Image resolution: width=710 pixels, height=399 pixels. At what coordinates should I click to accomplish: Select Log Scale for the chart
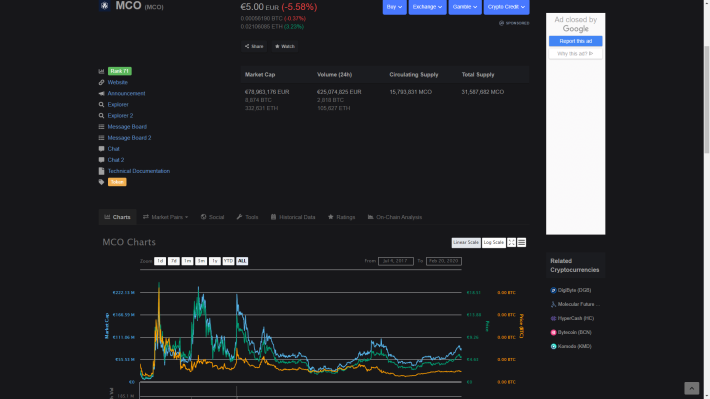click(x=494, y=243)
